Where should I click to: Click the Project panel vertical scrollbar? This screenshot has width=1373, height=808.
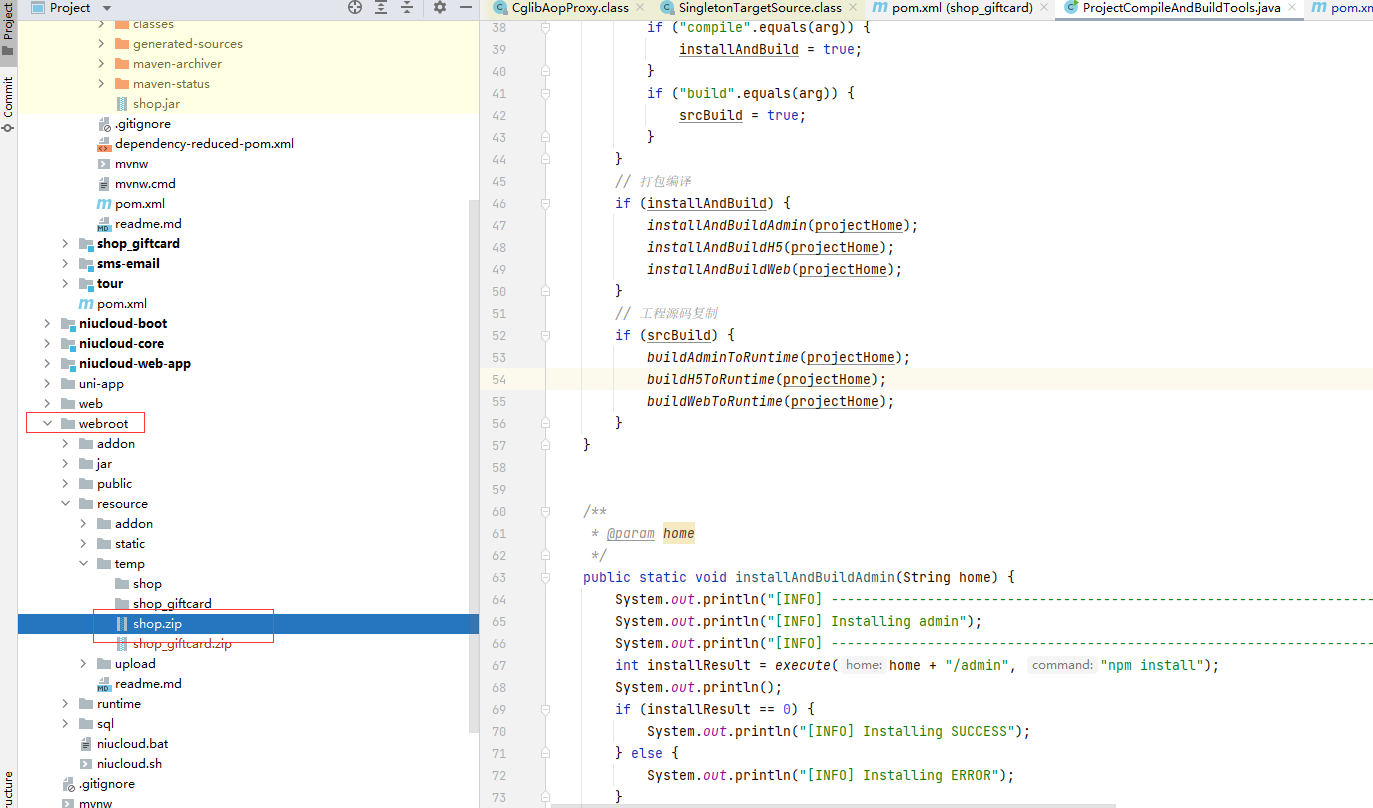(x=474, y=450)
